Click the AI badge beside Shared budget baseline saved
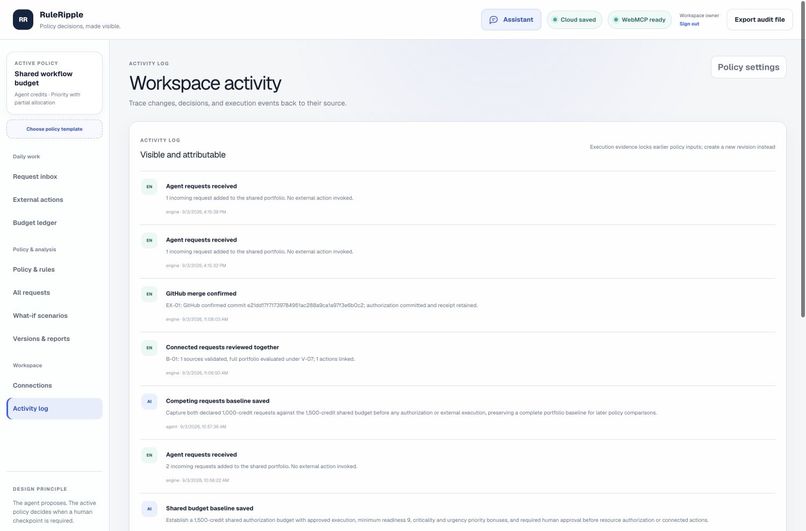The image size is (806, 531). pyautogui.click(x=149, y=509)
